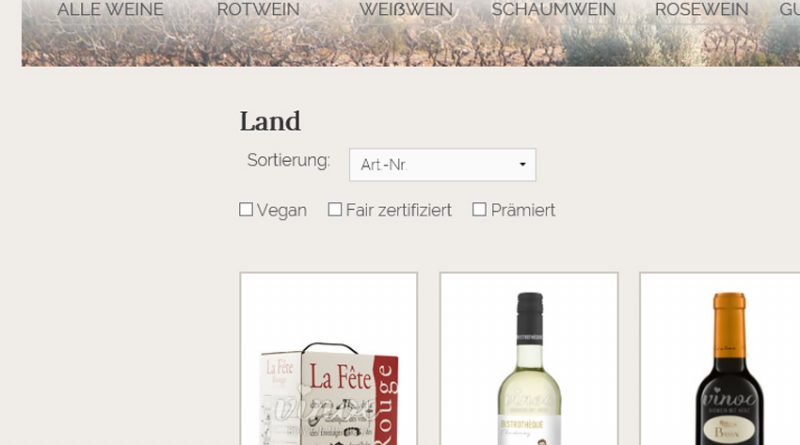Click the Prämiert label text

click(x=523, y=210)
